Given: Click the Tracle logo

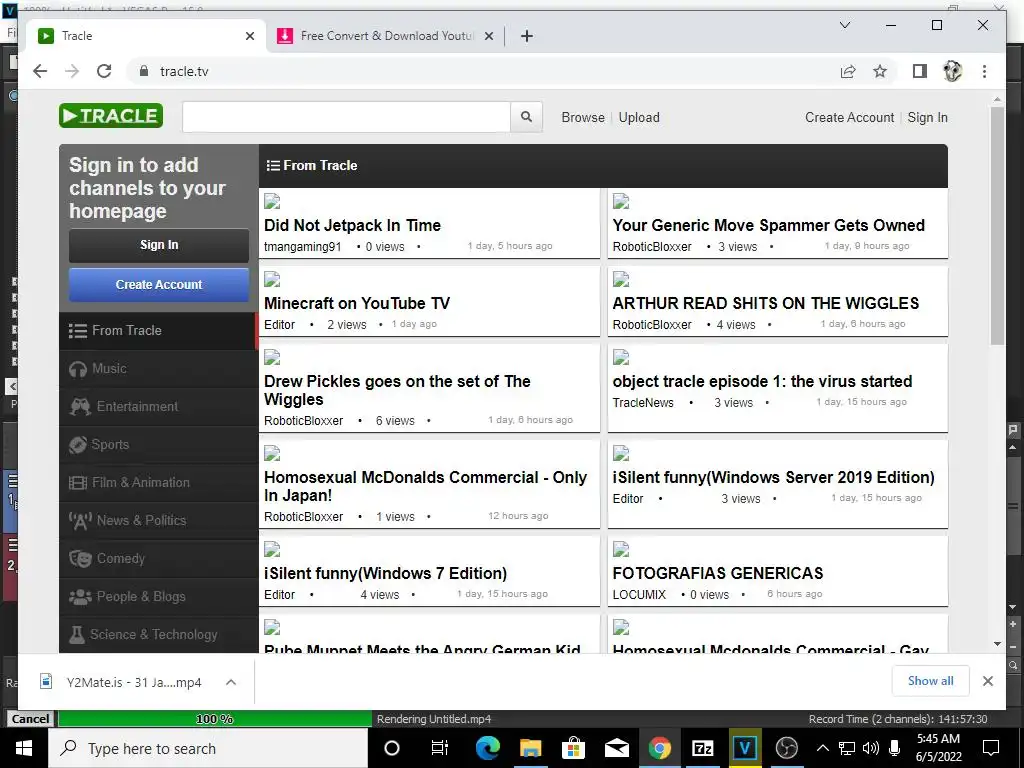Looking at the screenshot, I should [x=111, y=116].
